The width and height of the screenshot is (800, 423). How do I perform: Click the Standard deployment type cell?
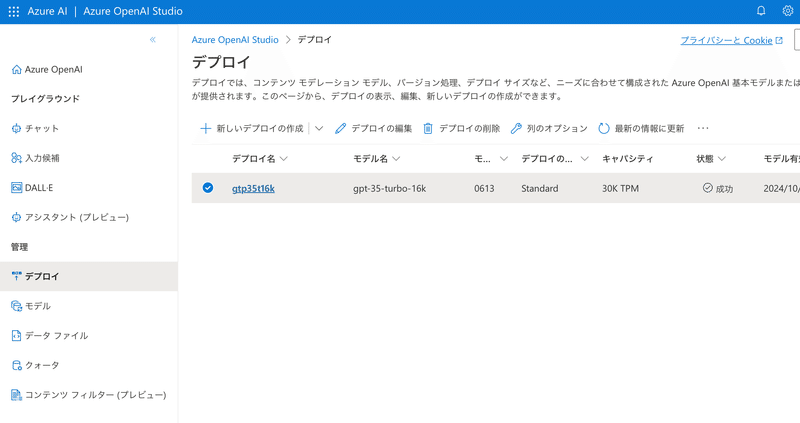click(540, 188)
